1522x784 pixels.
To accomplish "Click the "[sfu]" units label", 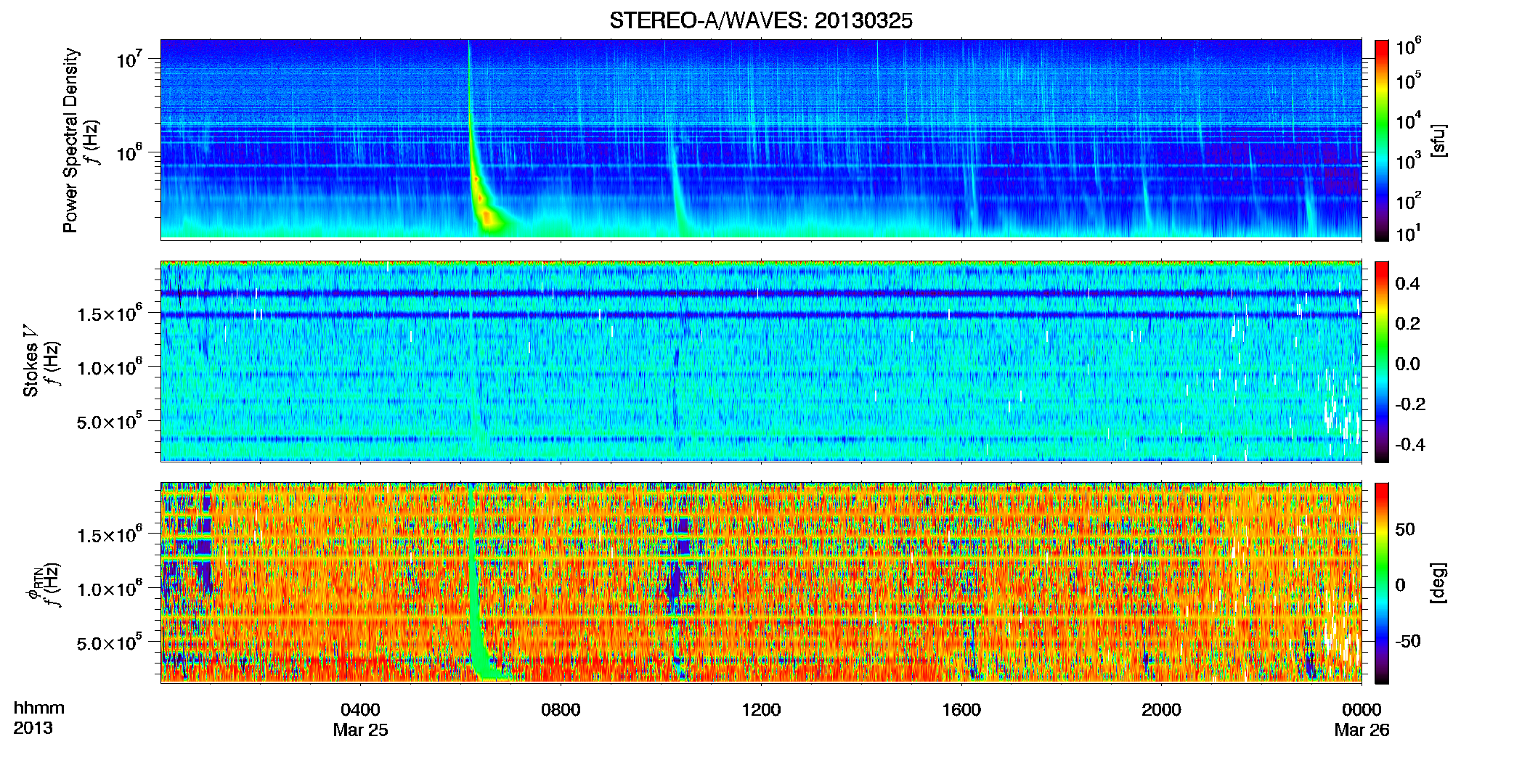I will [1438, 140].
